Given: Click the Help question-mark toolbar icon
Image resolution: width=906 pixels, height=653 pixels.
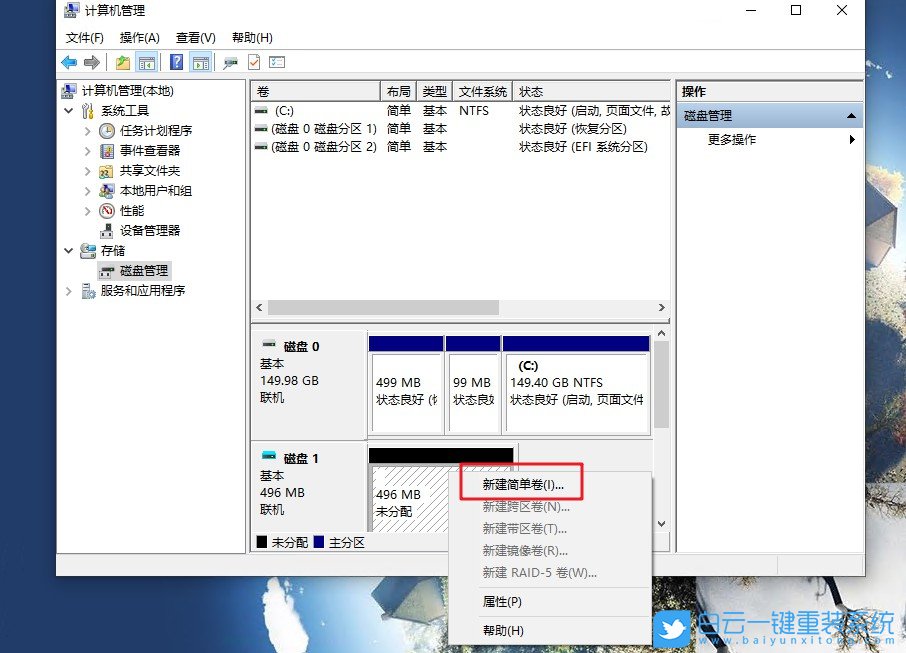Looking at the screenshot, I should coord(178,61).
